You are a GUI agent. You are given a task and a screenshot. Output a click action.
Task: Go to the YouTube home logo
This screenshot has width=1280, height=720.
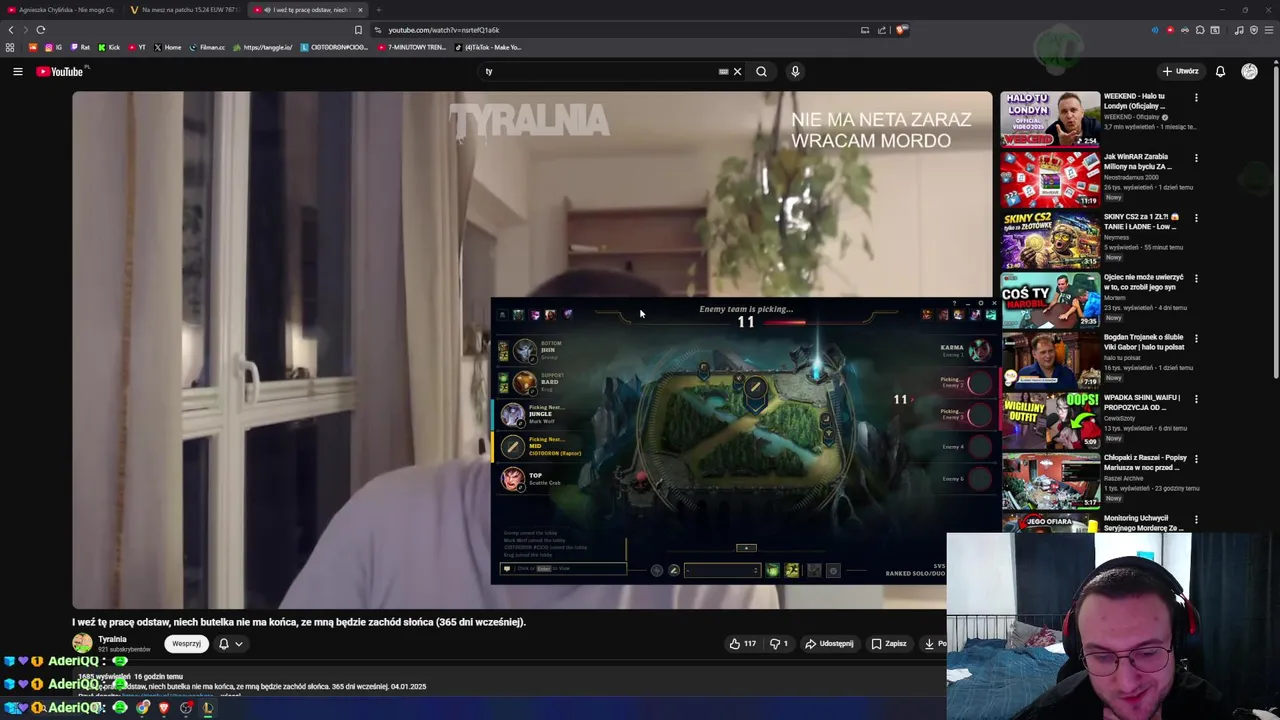pyautogui.click(x=60, y=71)
